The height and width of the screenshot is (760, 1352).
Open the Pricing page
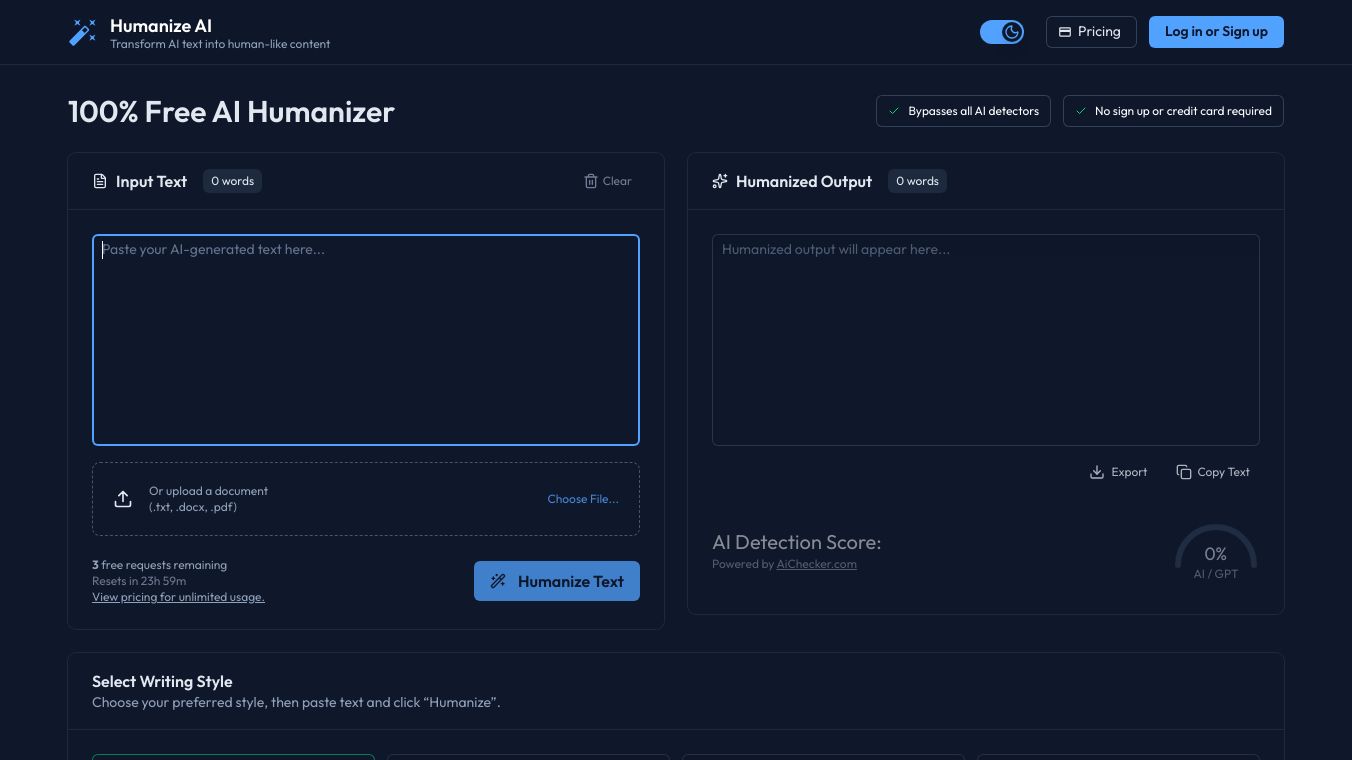(1091, 32)
